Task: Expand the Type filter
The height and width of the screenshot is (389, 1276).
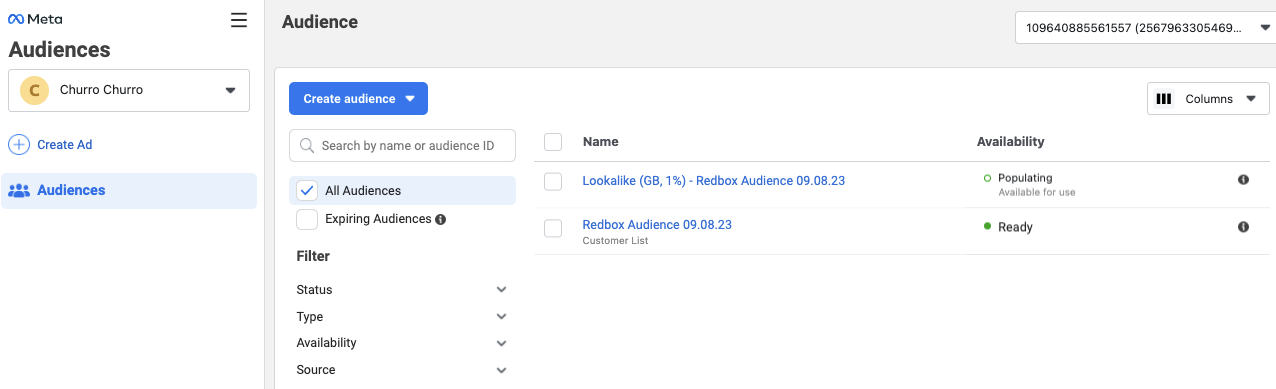Action: coord(403,317)
